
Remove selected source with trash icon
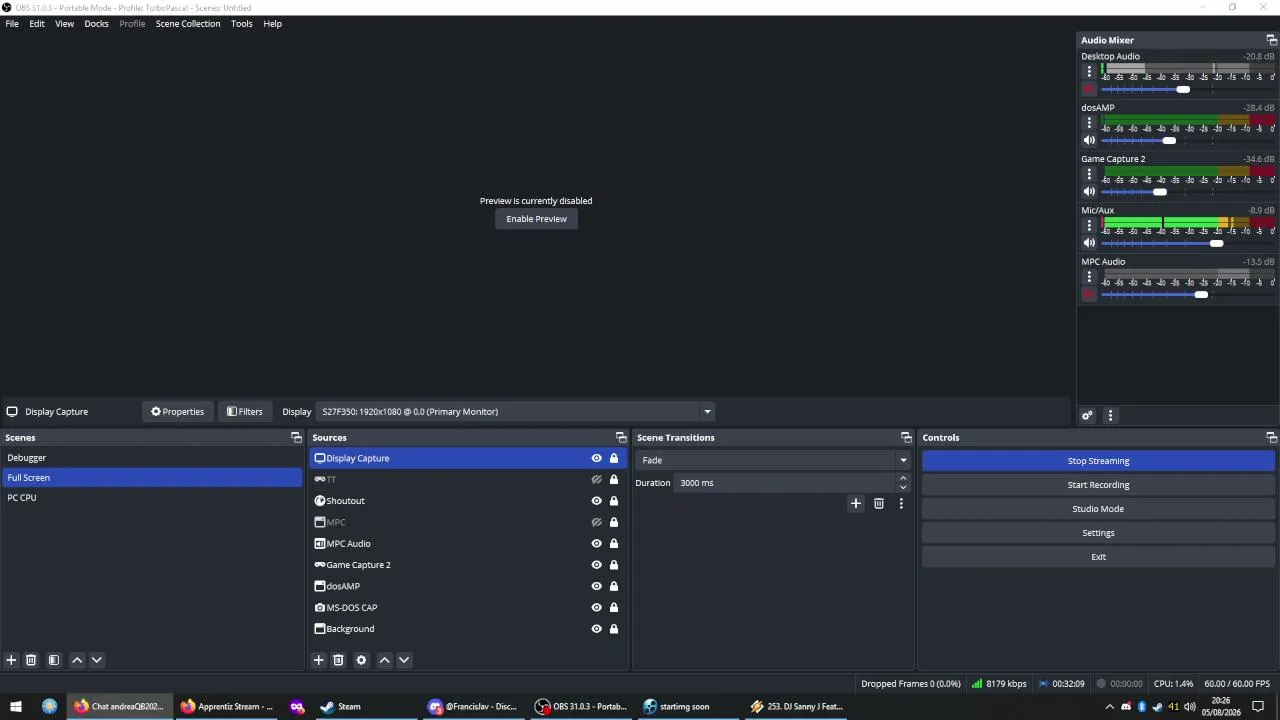pyautogui.click(x=338, y=660)
